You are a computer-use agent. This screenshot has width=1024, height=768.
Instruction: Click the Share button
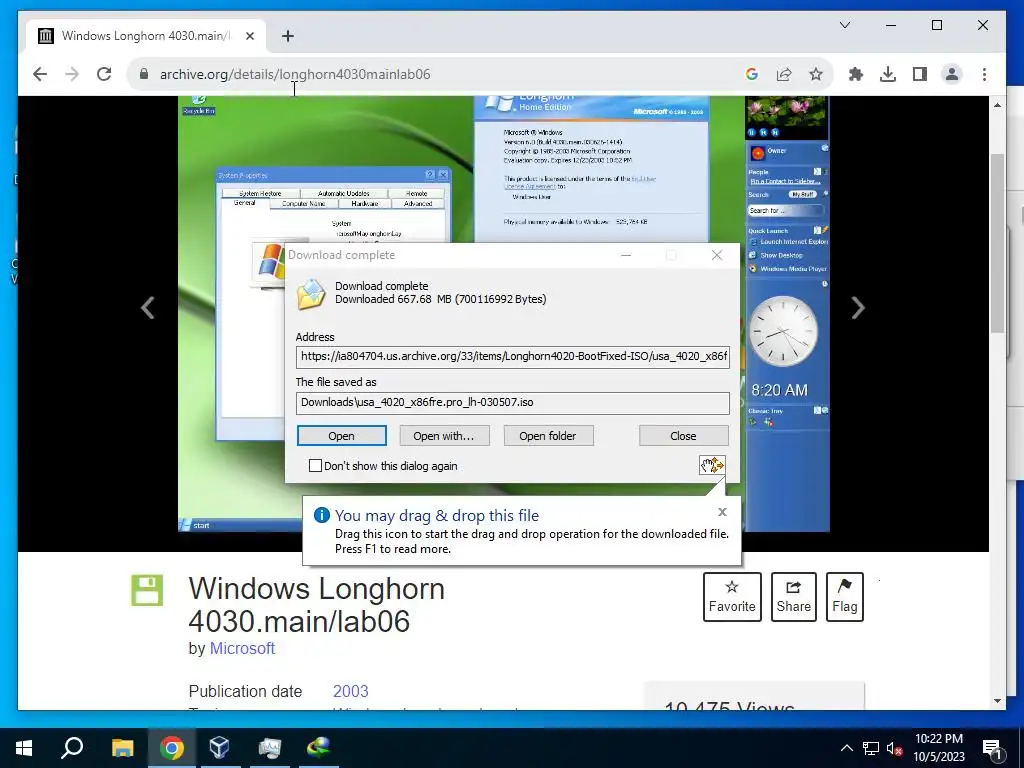[793, 597]
